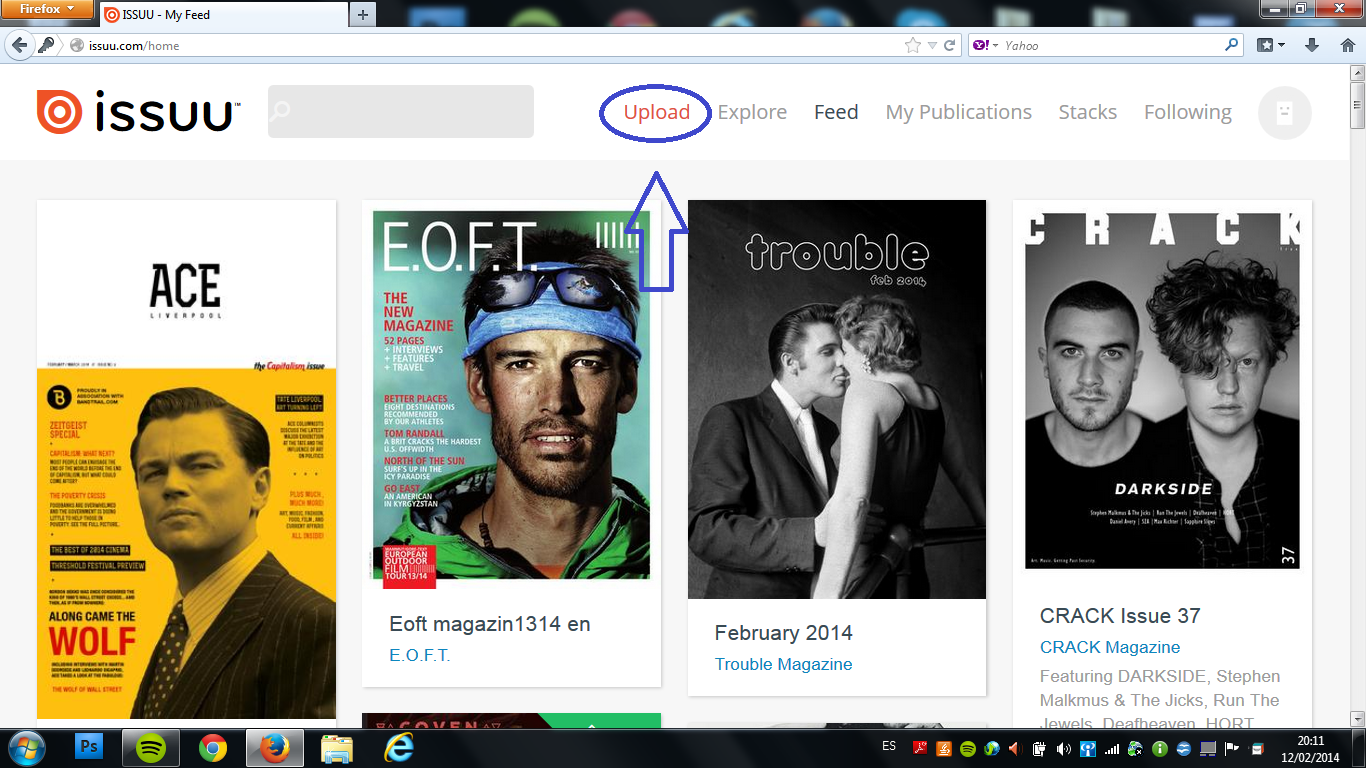Image resolution: width=1366 pixels, height=768 pixels.
Task: Bookmark this page with the star
Action: pos(912,45)
